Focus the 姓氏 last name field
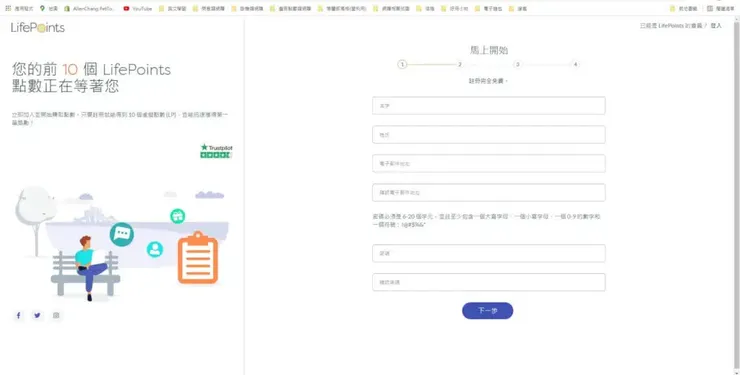The height and width of the screenshot is (375, 740). pyautogui.click(x=488, y=135)
